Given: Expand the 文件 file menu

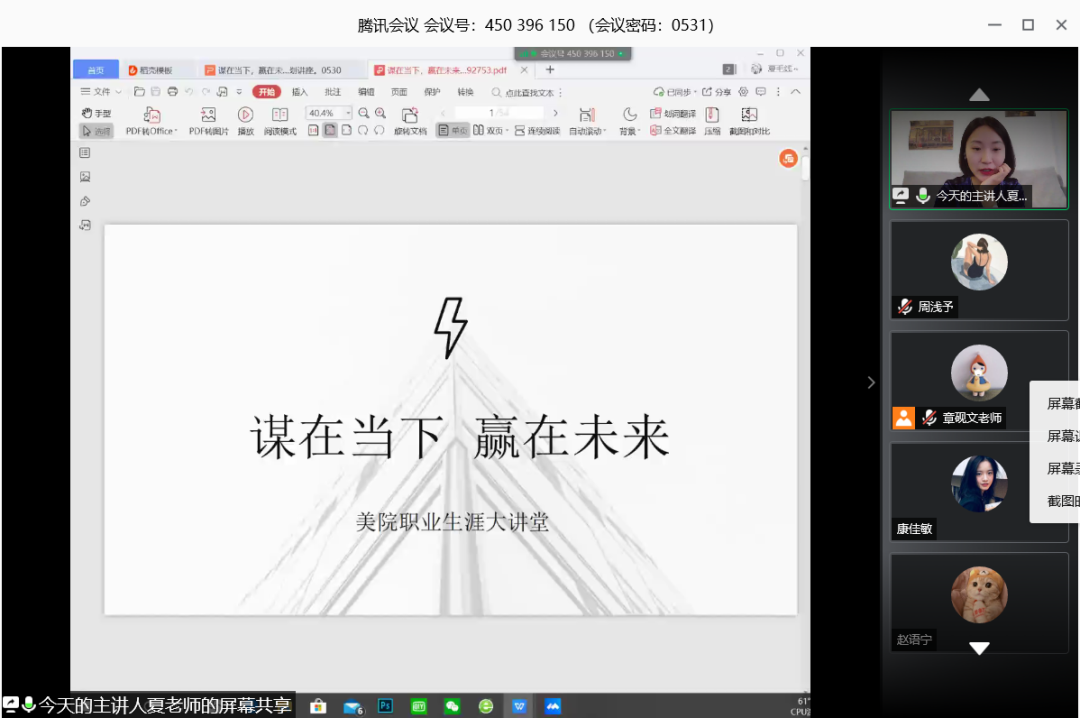Looking at the screenshot, I should (x=100, y=92).
